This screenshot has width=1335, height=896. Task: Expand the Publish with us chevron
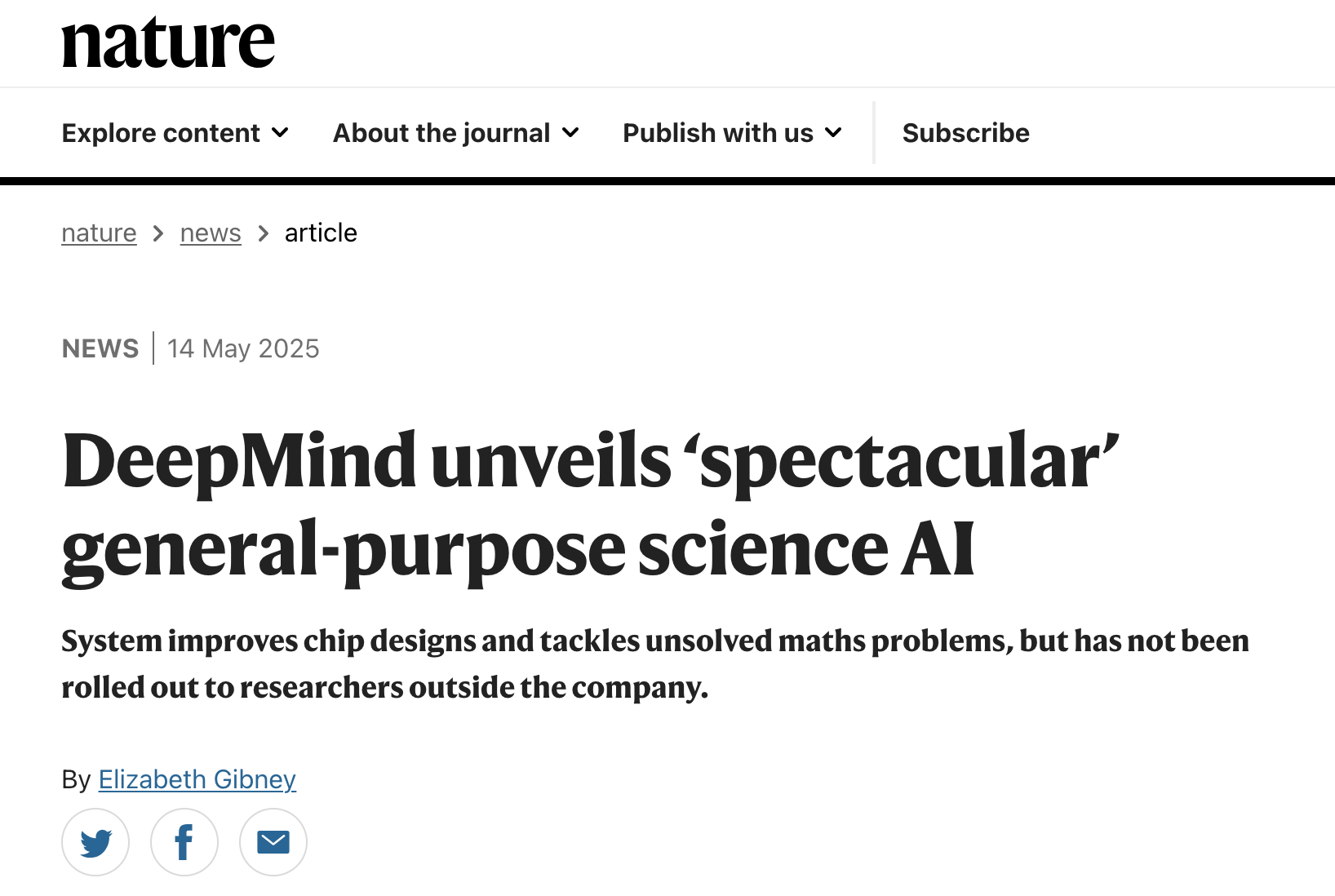coord(833,132)
